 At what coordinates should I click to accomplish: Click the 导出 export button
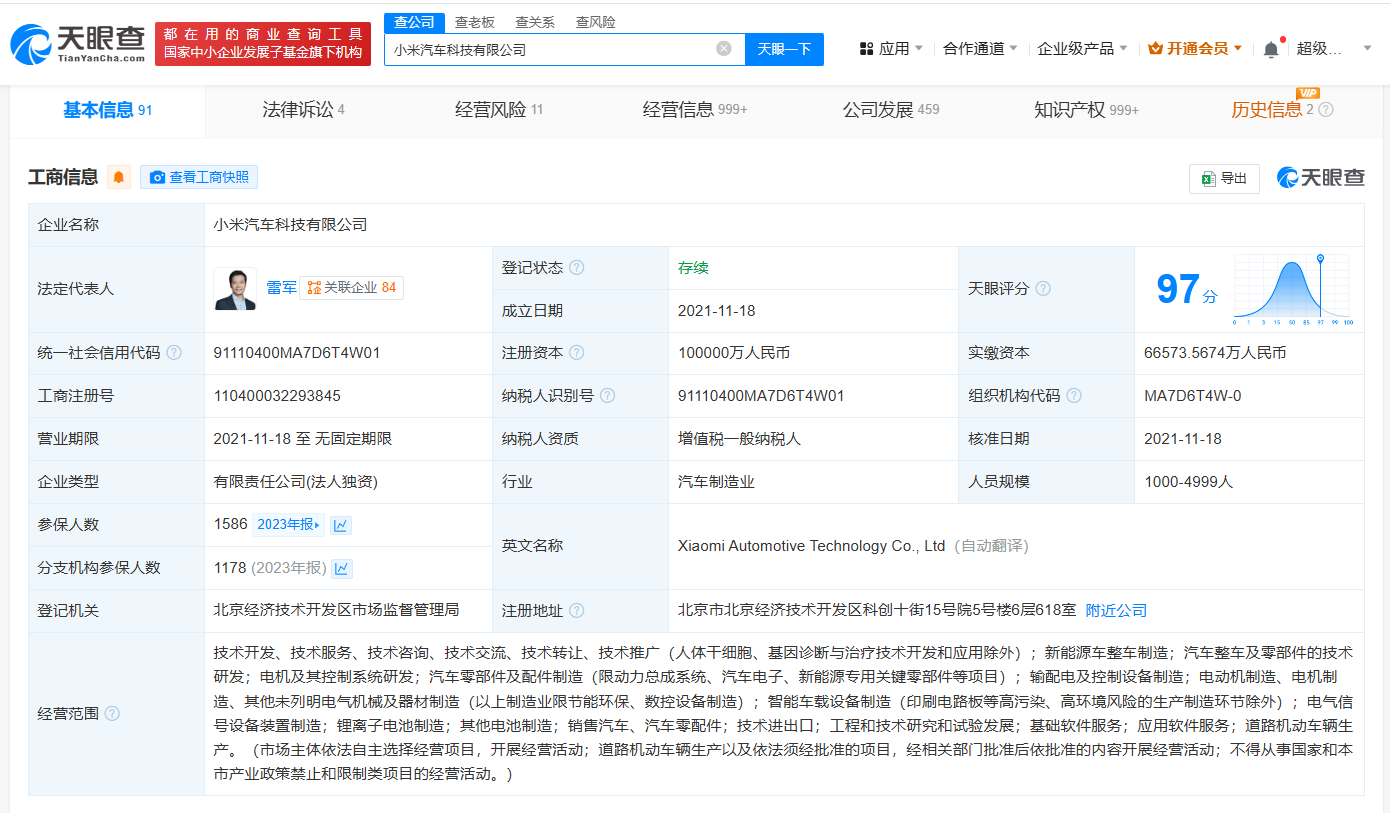click(x=1224, y=178)
